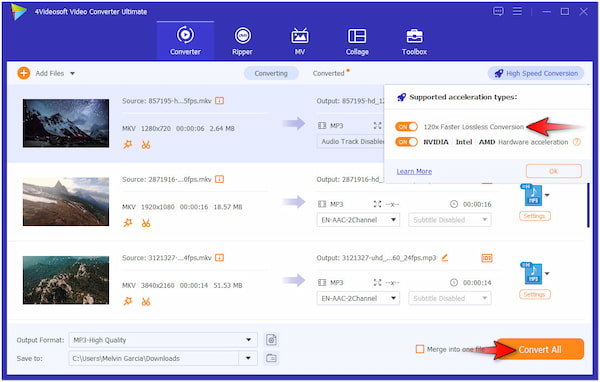Open the Learn More link
The height and width of the screenshot is (382, 600).
[414, 171]
